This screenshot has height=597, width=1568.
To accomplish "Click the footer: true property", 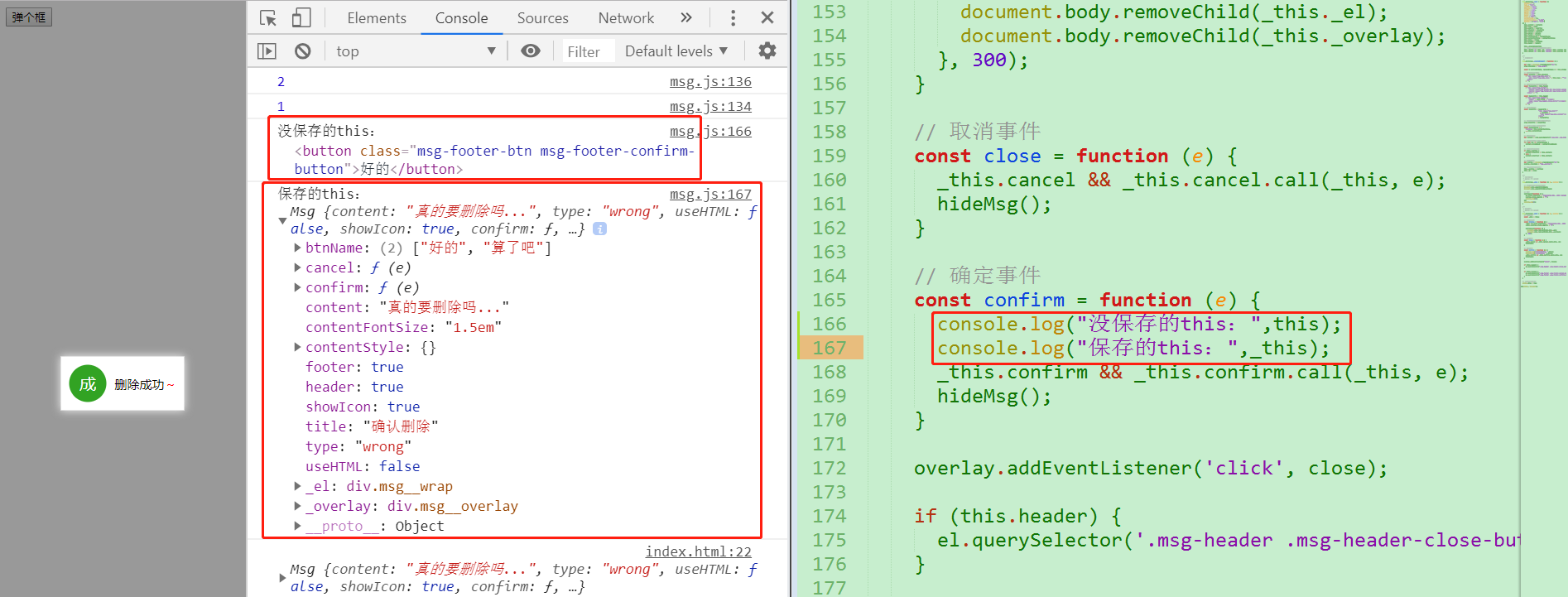I will coord(354,367).
